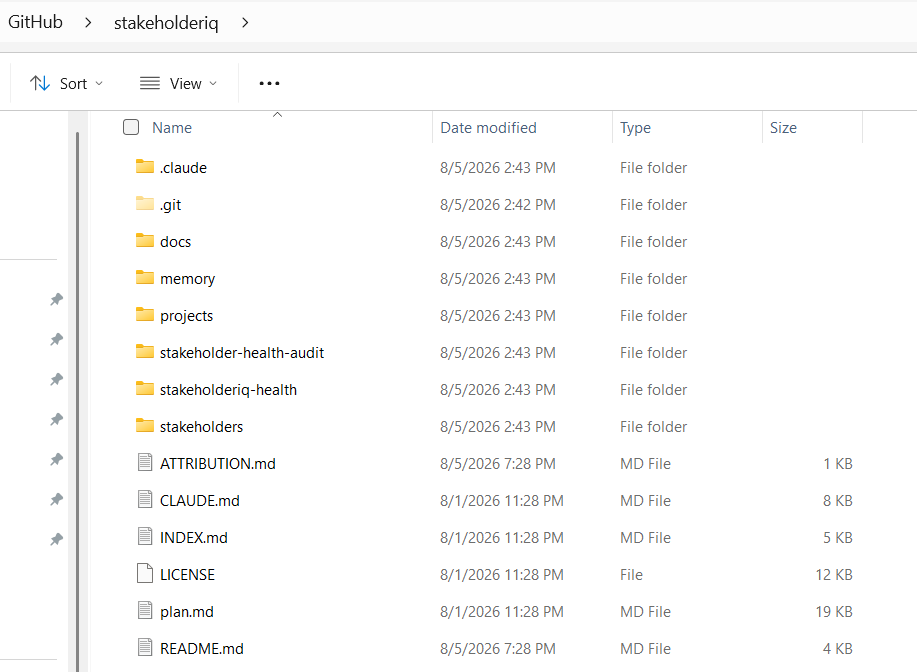The height and width of the screenshot is (672, 917).
Task: Select the stakeholderiq-health folder name
Action: tap(228, 390)
